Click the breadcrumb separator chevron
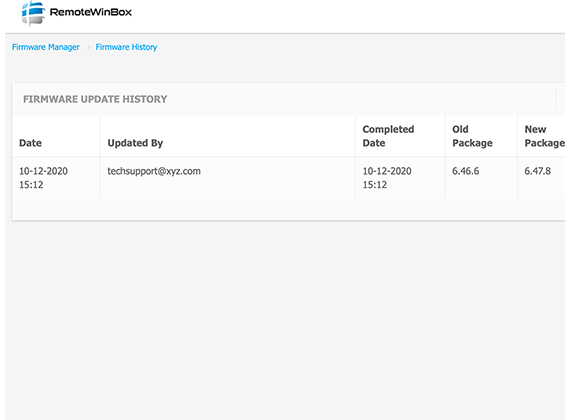This screenshot has height=420, width=570. 88,47
